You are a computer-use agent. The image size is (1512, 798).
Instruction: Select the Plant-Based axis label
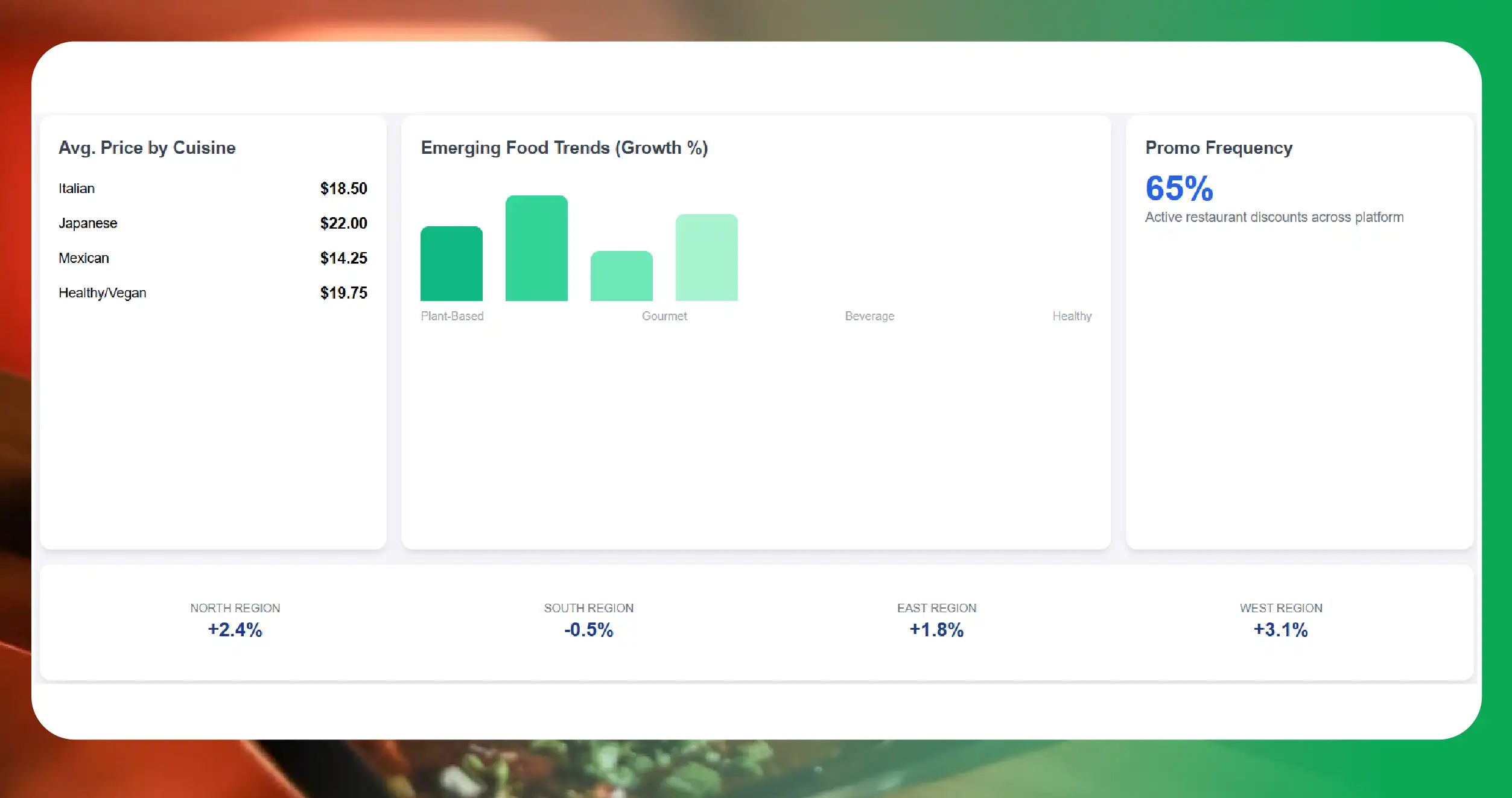point(452,316)
